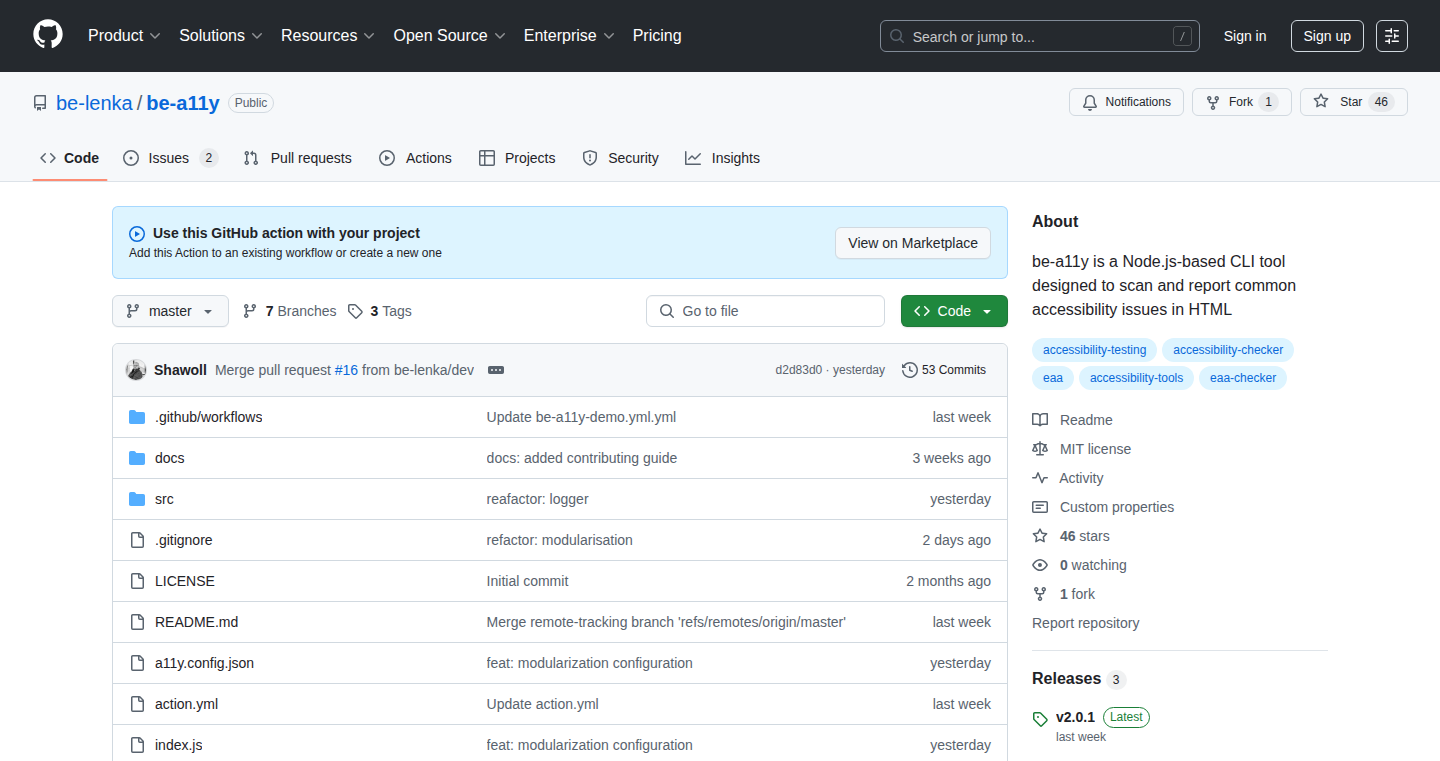
Task: Click the commit history clock icon
Action: point(909,370)
